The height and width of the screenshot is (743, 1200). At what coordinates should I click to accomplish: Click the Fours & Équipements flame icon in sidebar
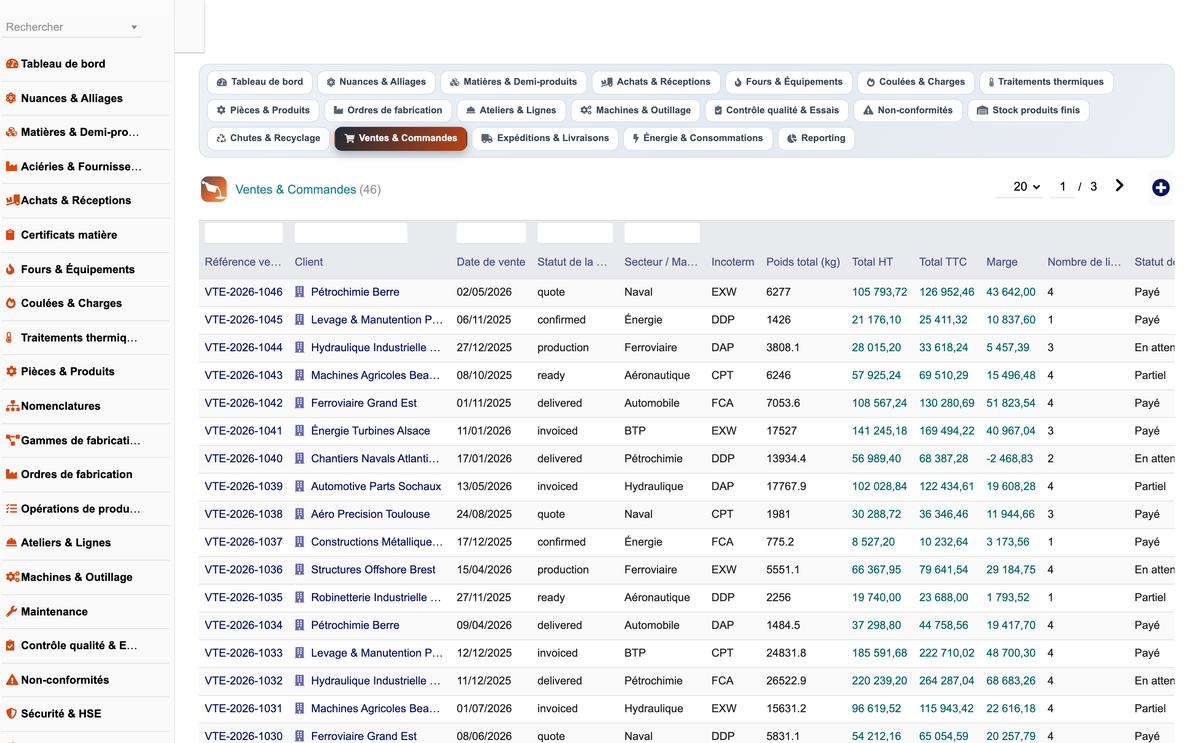(x=12, y=269)
